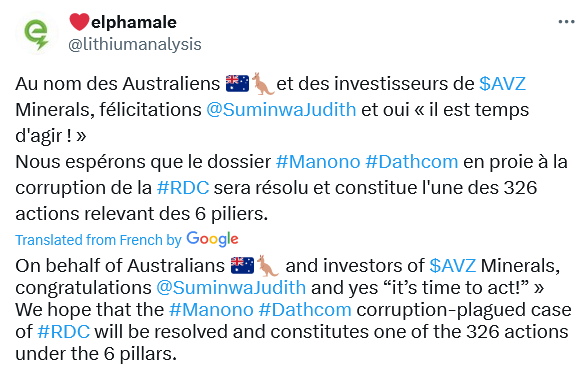Screen dimensions: 580x380
Task: Click the kangaroo emoji in the English translation
Action: [x=268, y=266]
